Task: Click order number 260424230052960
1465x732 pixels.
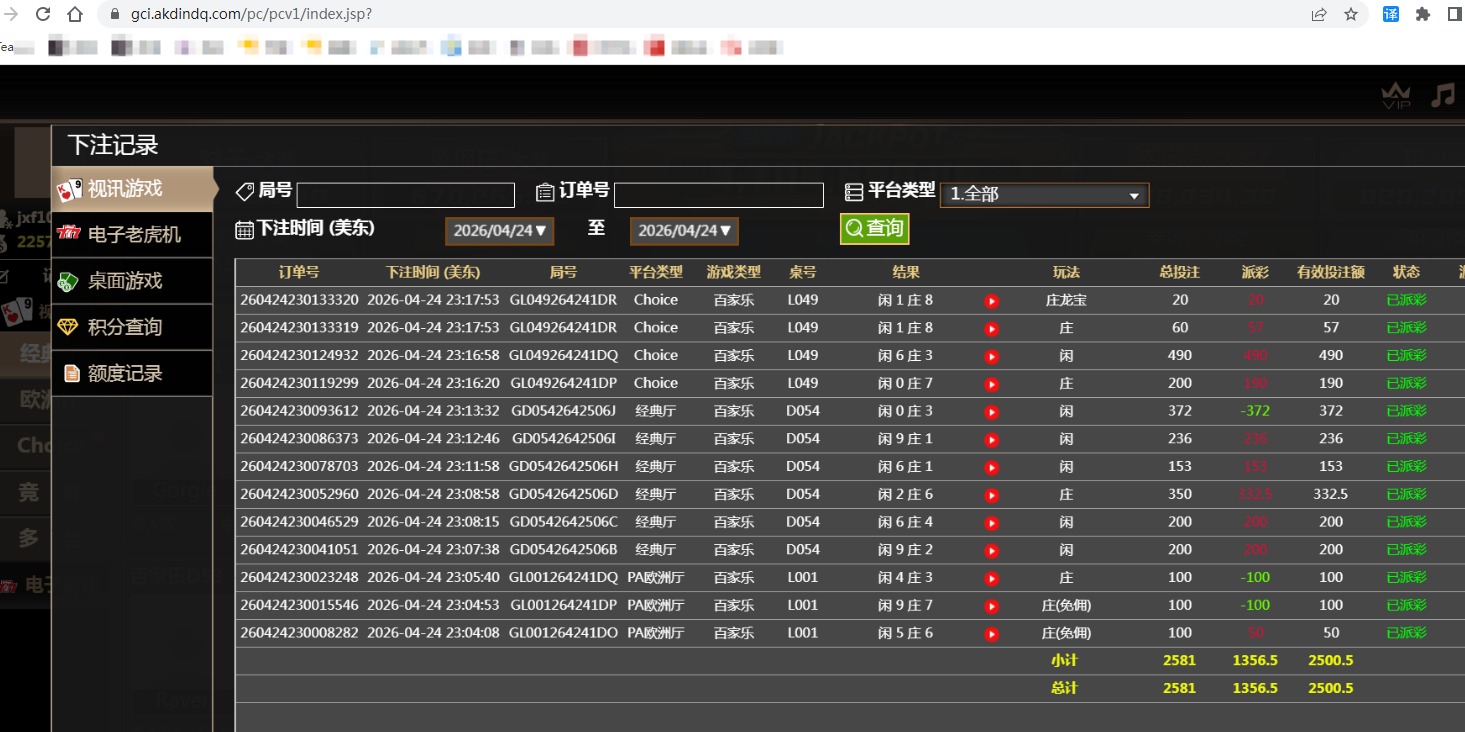Action: [x=299, y=494]
